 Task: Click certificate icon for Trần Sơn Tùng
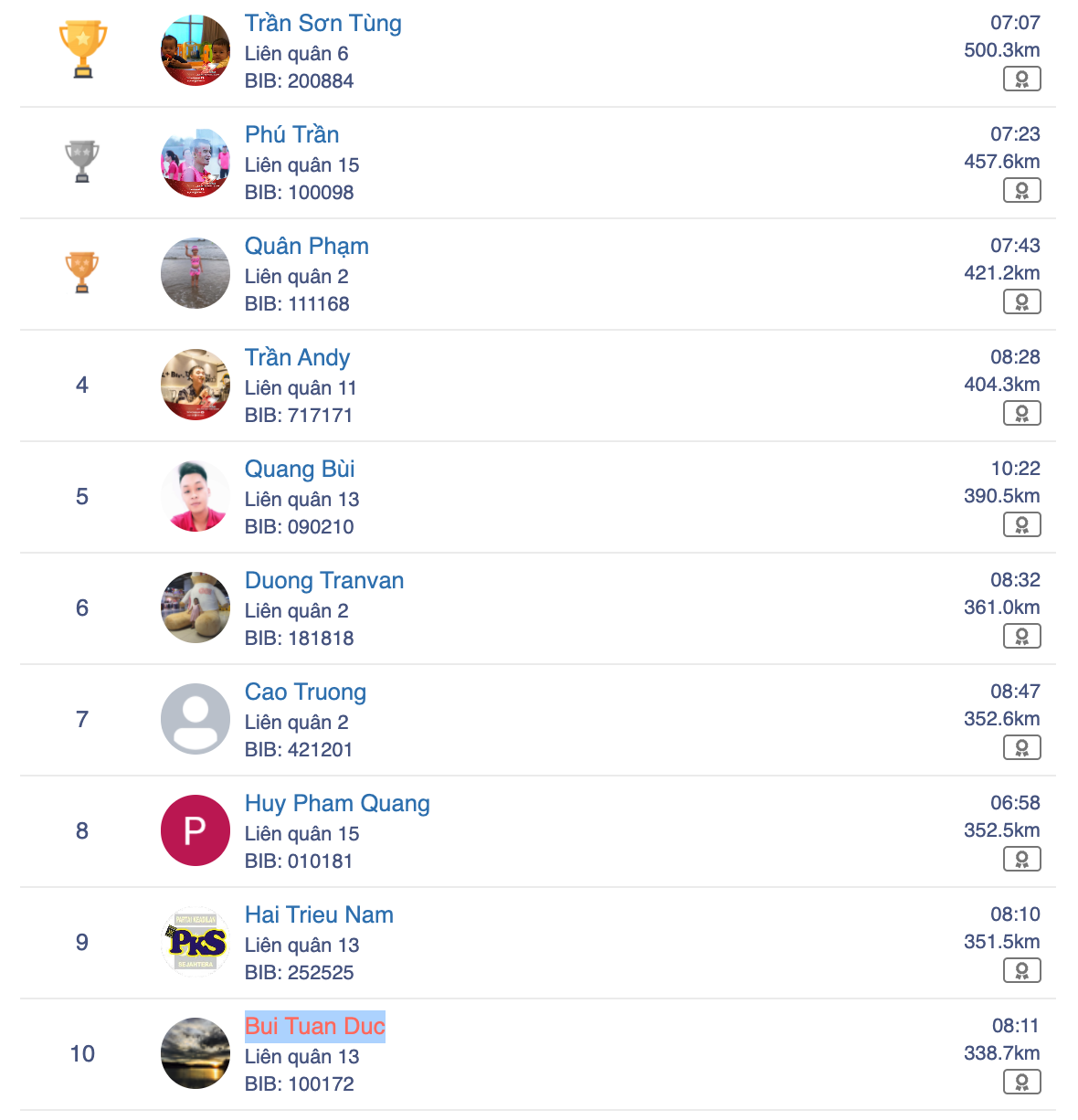tap(1021, 79)
